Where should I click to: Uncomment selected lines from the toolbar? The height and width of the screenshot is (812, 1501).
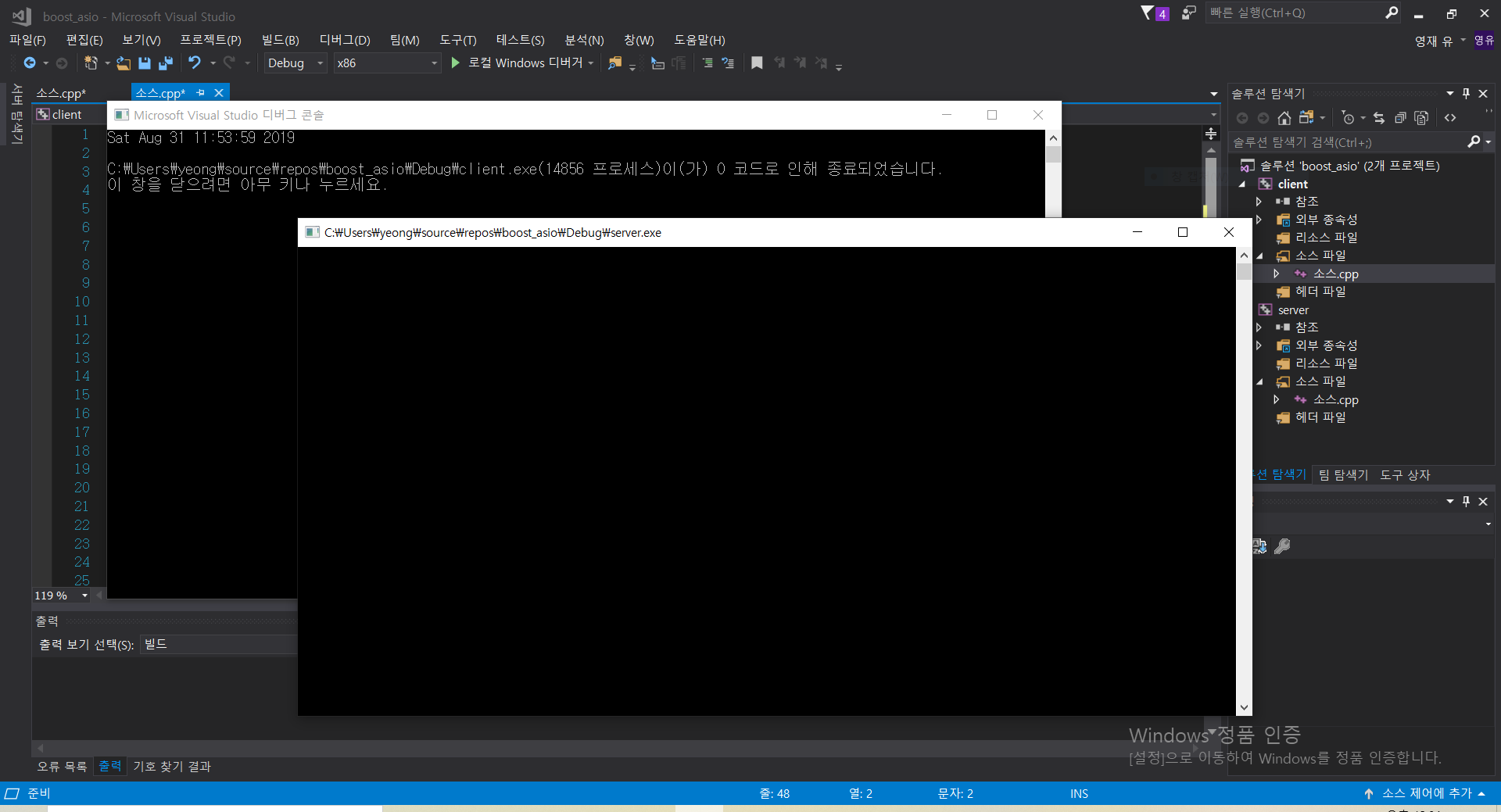tap(728, 63)
